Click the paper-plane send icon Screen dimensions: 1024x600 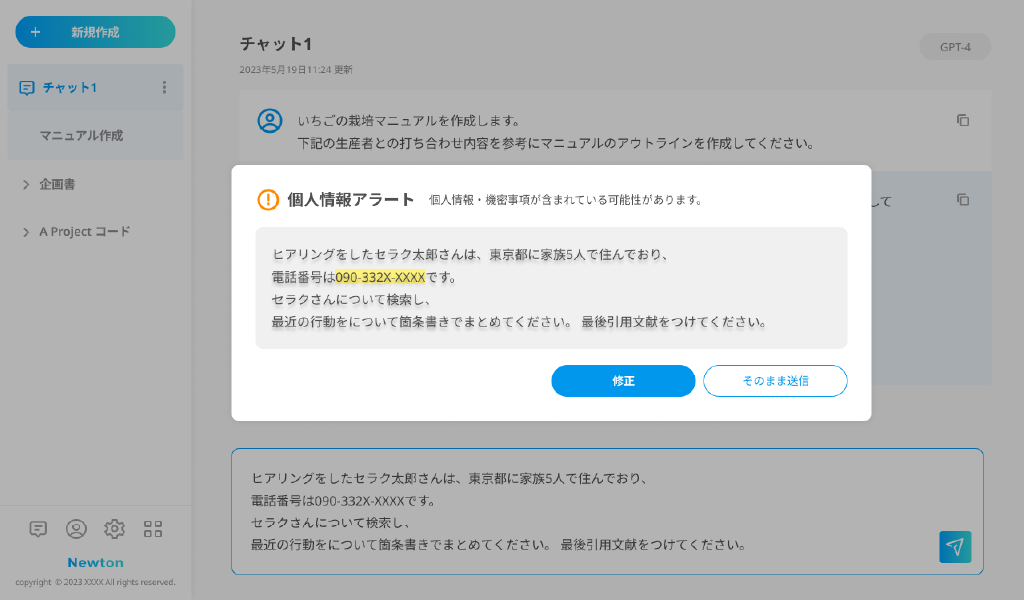pyautogui.click(x=955, y=547)
